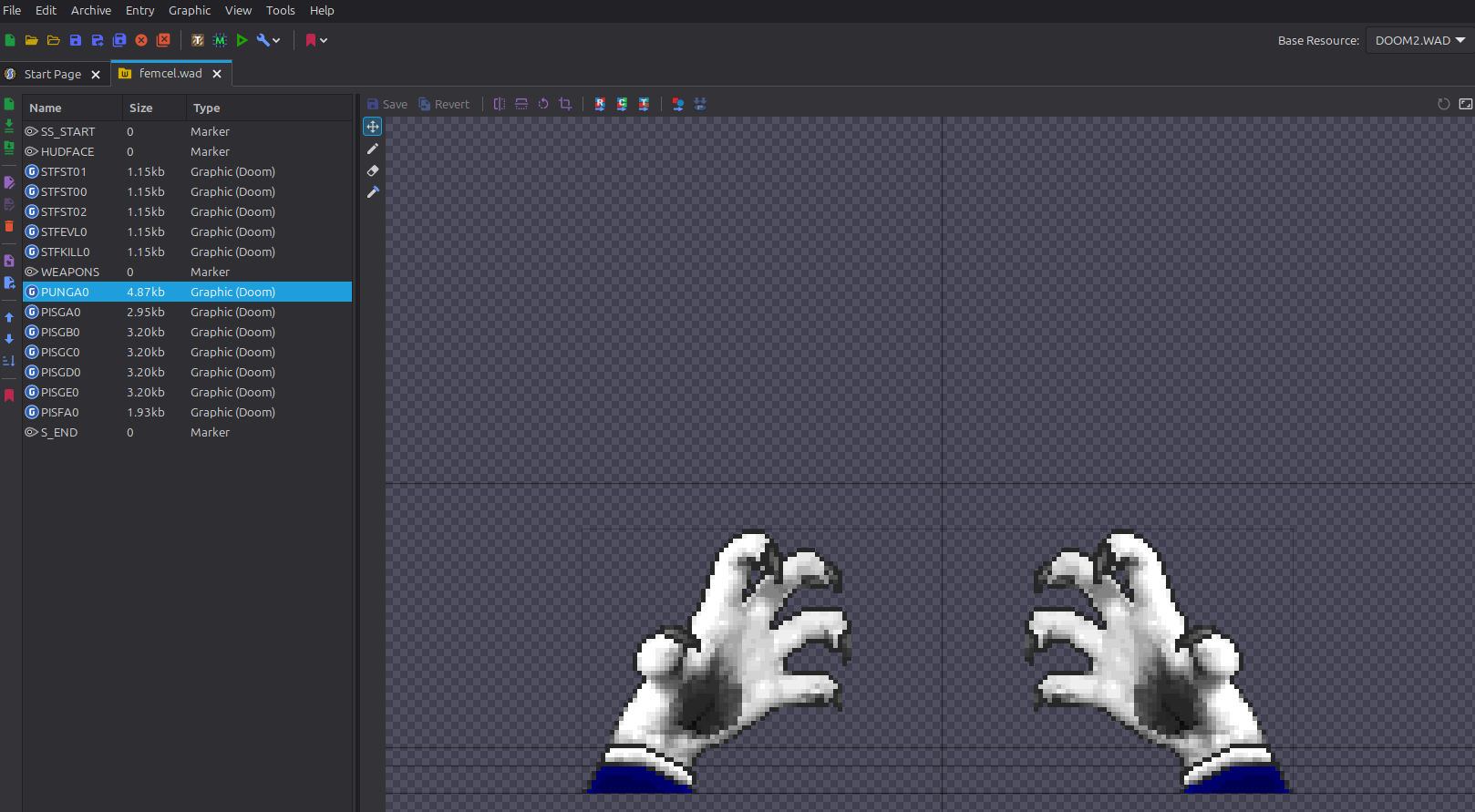The width and height of the screenshot is (1475, 812).
Task: Select the Eraser tool
Action: click(x=373, y=170)
